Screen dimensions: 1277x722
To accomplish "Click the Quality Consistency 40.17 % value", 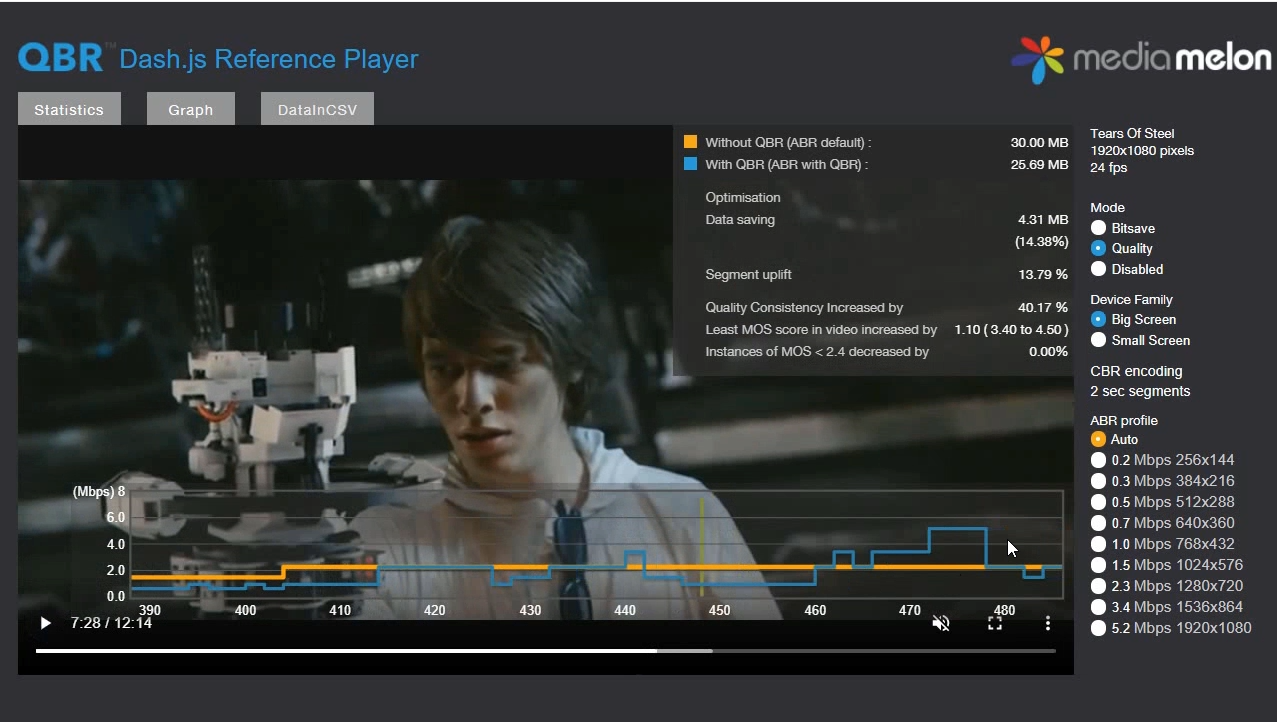I will [x=1043, y=308].
